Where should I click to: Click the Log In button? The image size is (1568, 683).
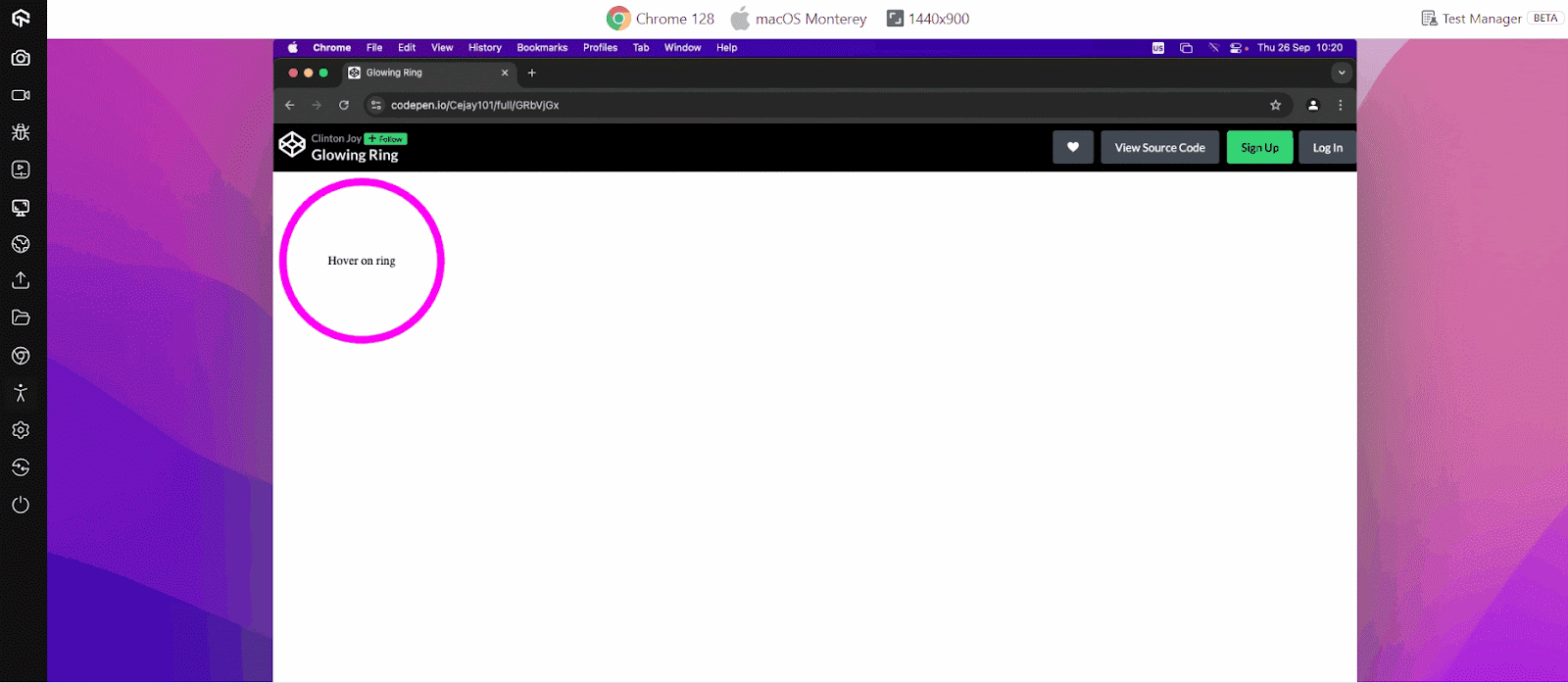(1328, 147)
